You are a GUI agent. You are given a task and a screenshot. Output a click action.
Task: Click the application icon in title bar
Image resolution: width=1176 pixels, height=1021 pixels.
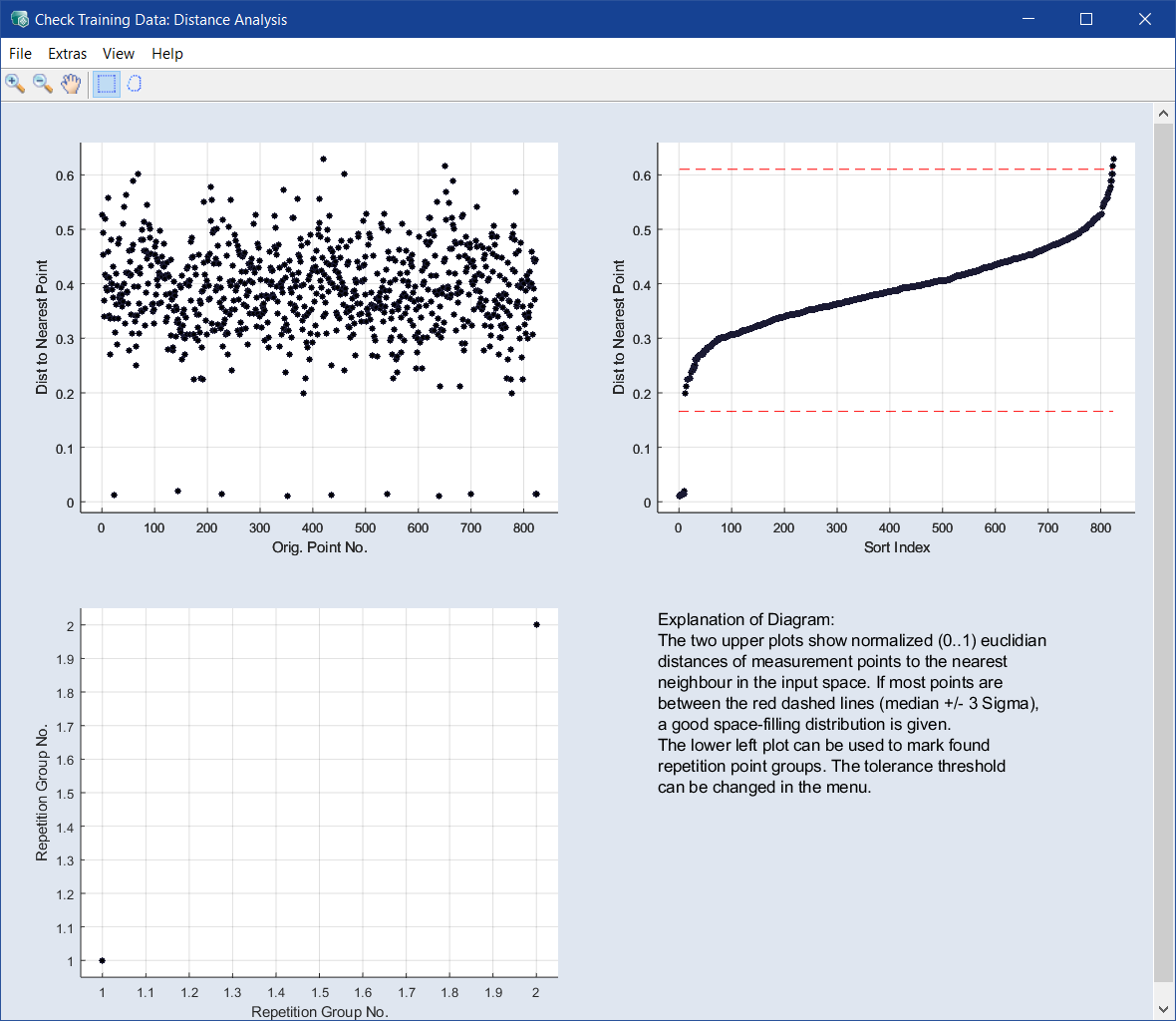[18, 19]
